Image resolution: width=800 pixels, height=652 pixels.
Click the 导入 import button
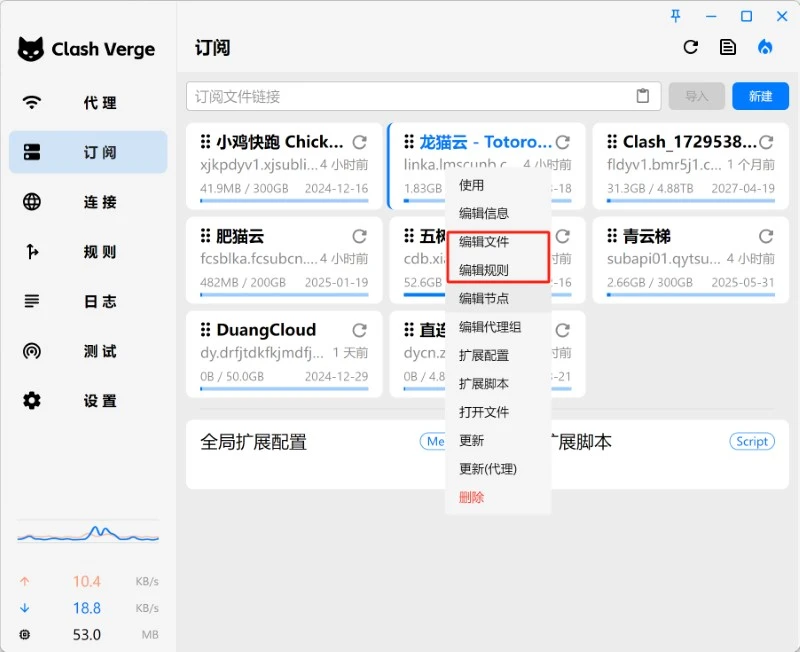696,96
